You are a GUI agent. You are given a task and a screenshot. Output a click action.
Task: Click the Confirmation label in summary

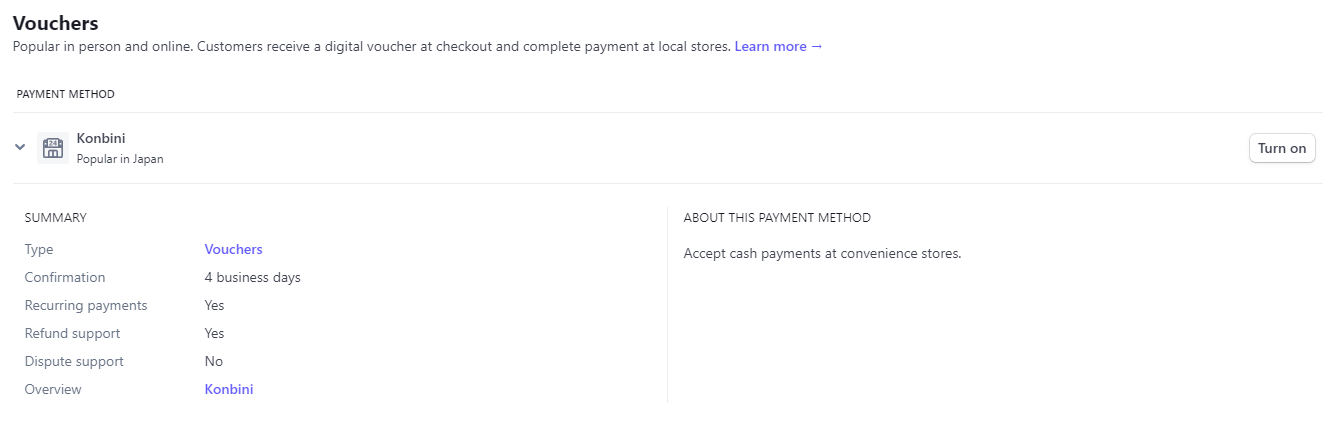point(65,277)
